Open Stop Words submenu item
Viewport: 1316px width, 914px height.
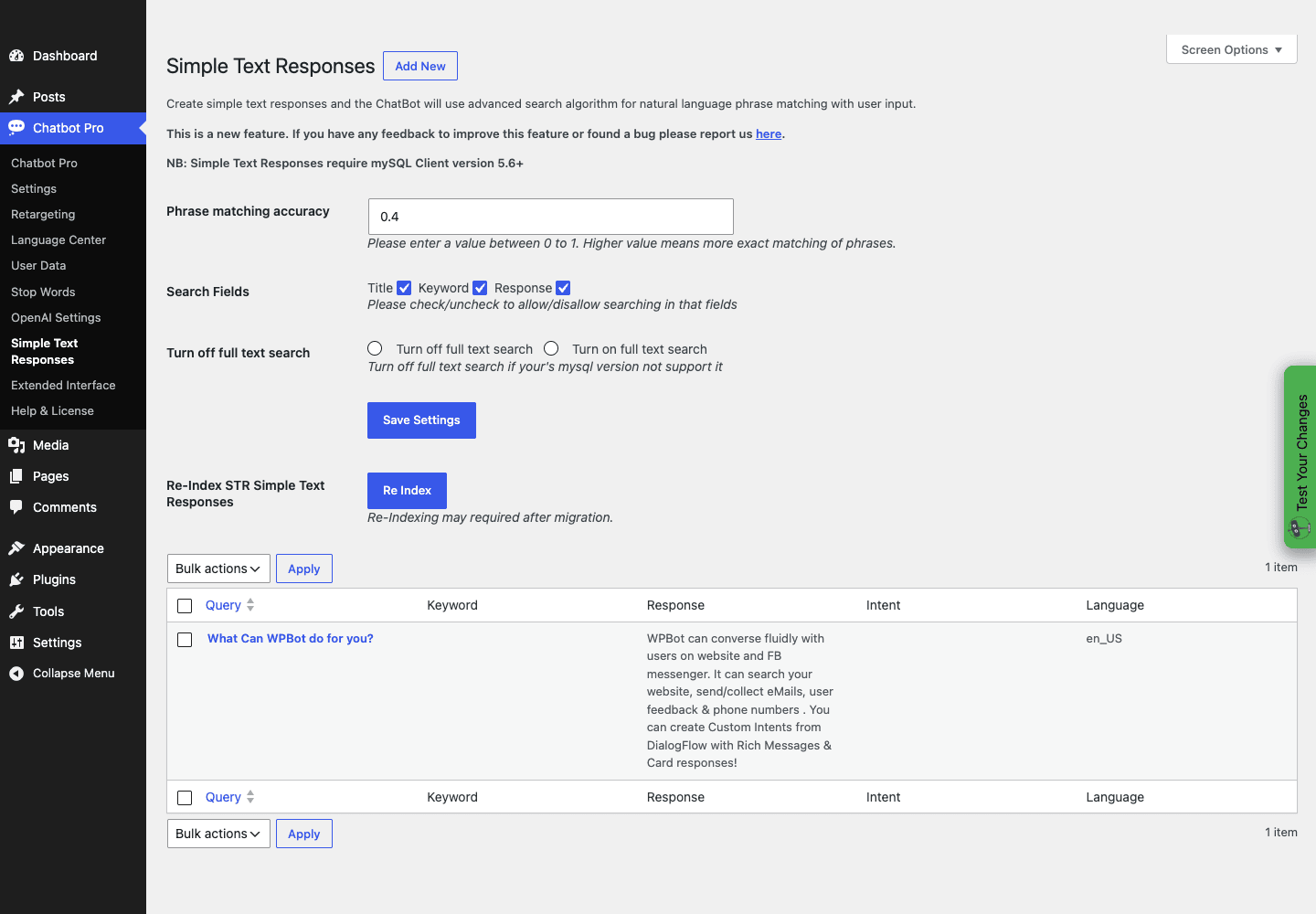(x=43, y=292)
